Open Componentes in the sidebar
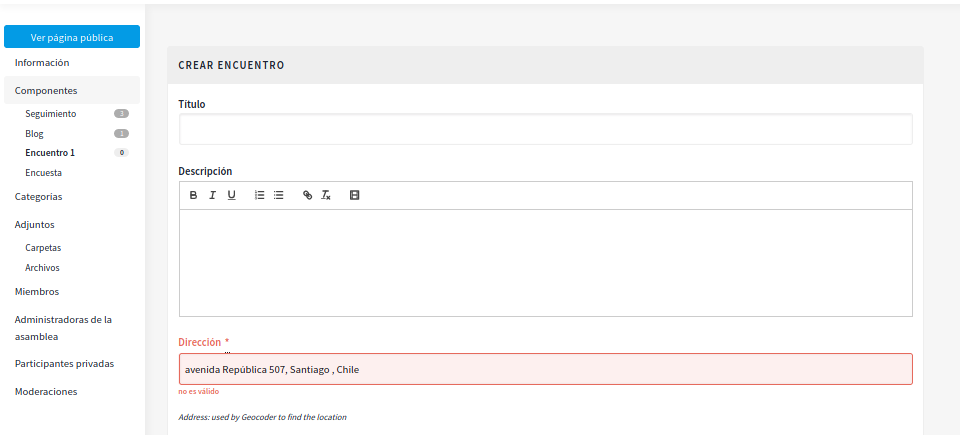This screenshot has height=435, width=960. (x=46, y=90)
